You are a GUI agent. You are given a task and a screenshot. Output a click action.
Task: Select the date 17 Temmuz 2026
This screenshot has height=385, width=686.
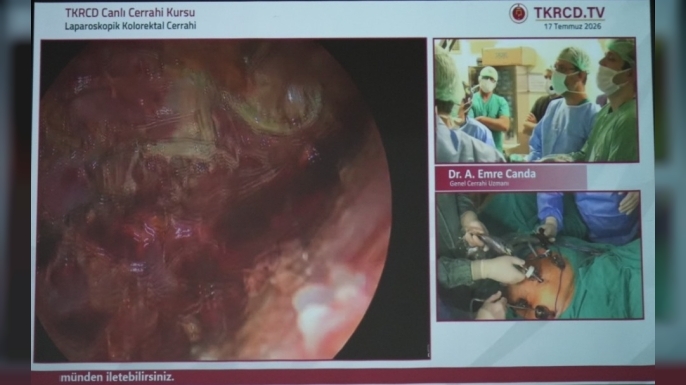click(x=572, y=26)
